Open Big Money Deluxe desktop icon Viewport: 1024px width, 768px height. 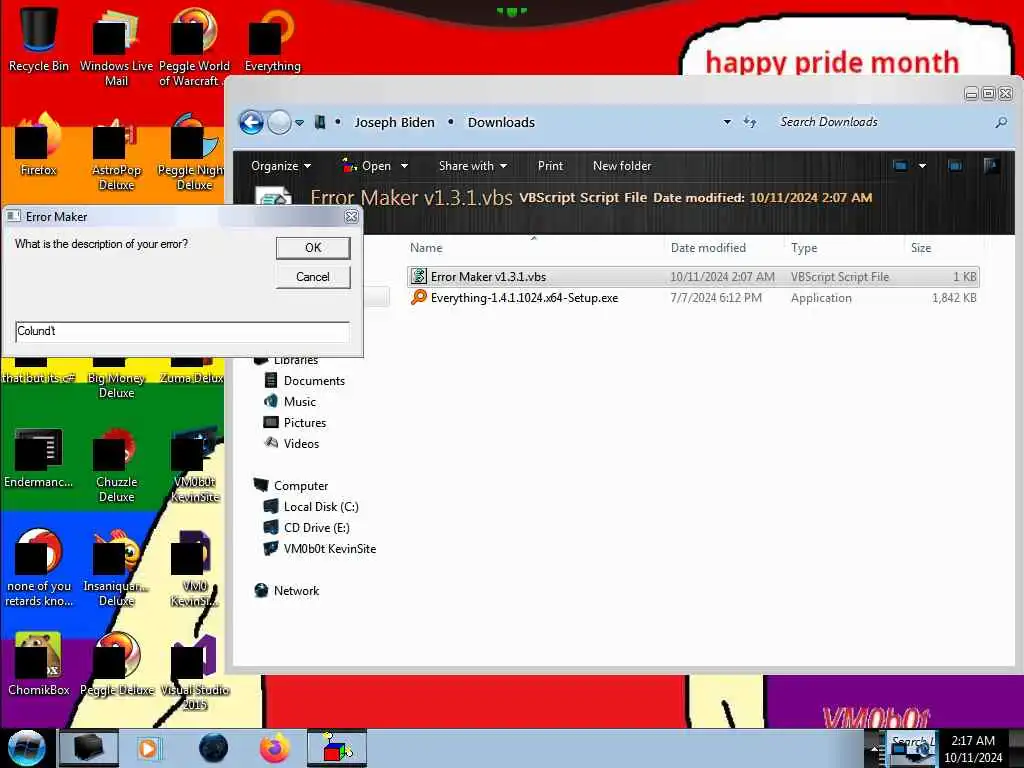pyautogui.click(x=116, y=379)
